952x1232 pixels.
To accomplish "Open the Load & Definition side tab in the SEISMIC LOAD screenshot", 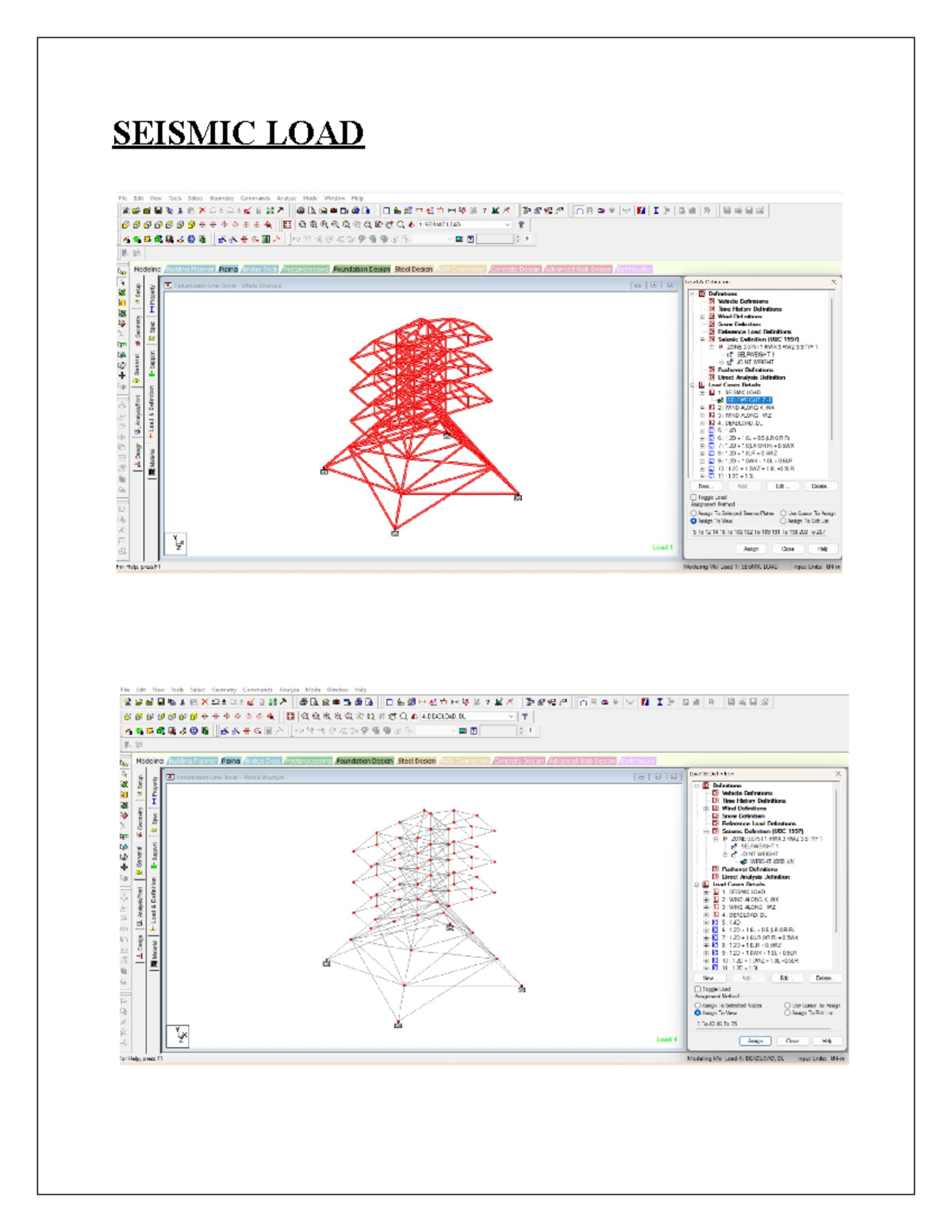I will [152, 412].
